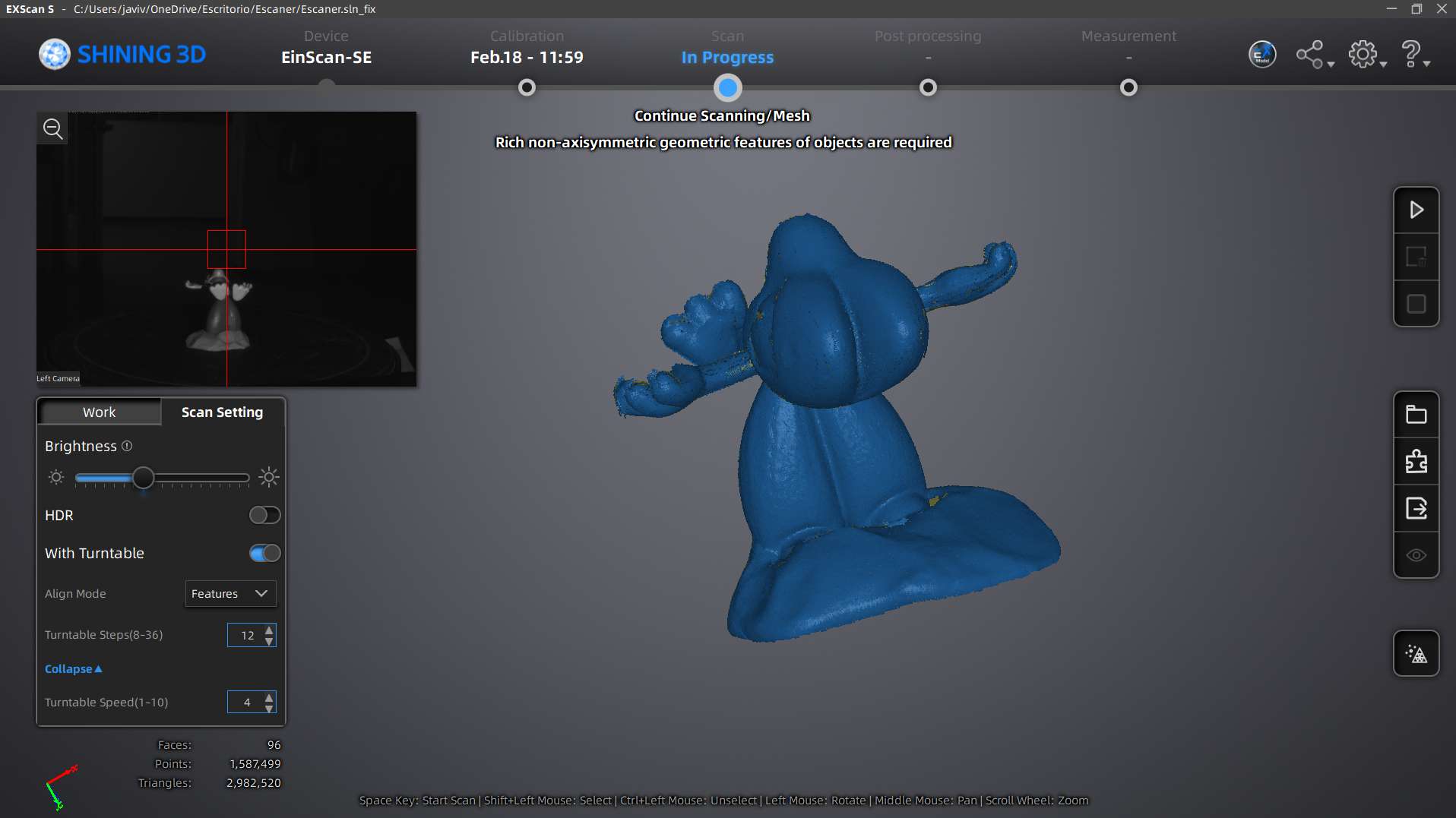Click the Calibration progress node circle

click(527, 87)
